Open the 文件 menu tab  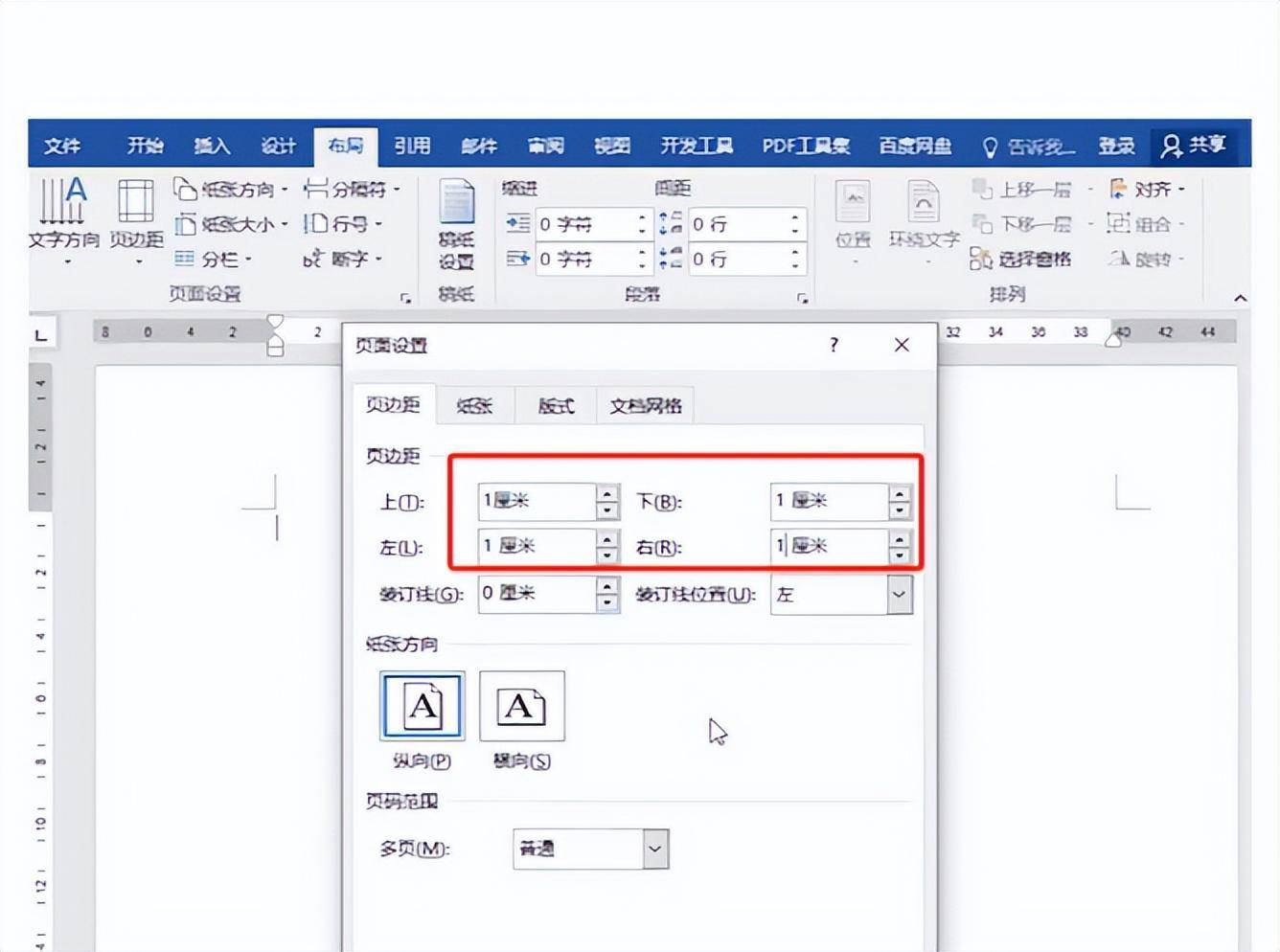[x=62, y=146]
